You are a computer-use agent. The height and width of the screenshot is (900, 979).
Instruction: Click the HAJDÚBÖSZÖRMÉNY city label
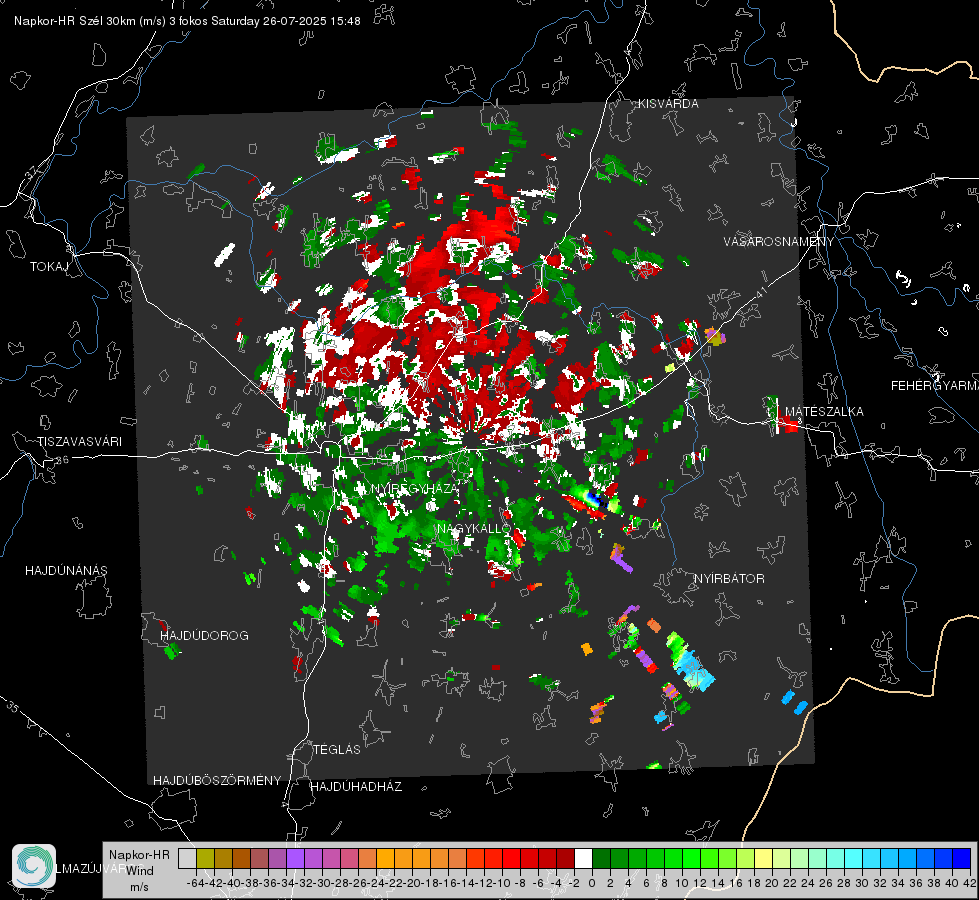click(217, 781)
